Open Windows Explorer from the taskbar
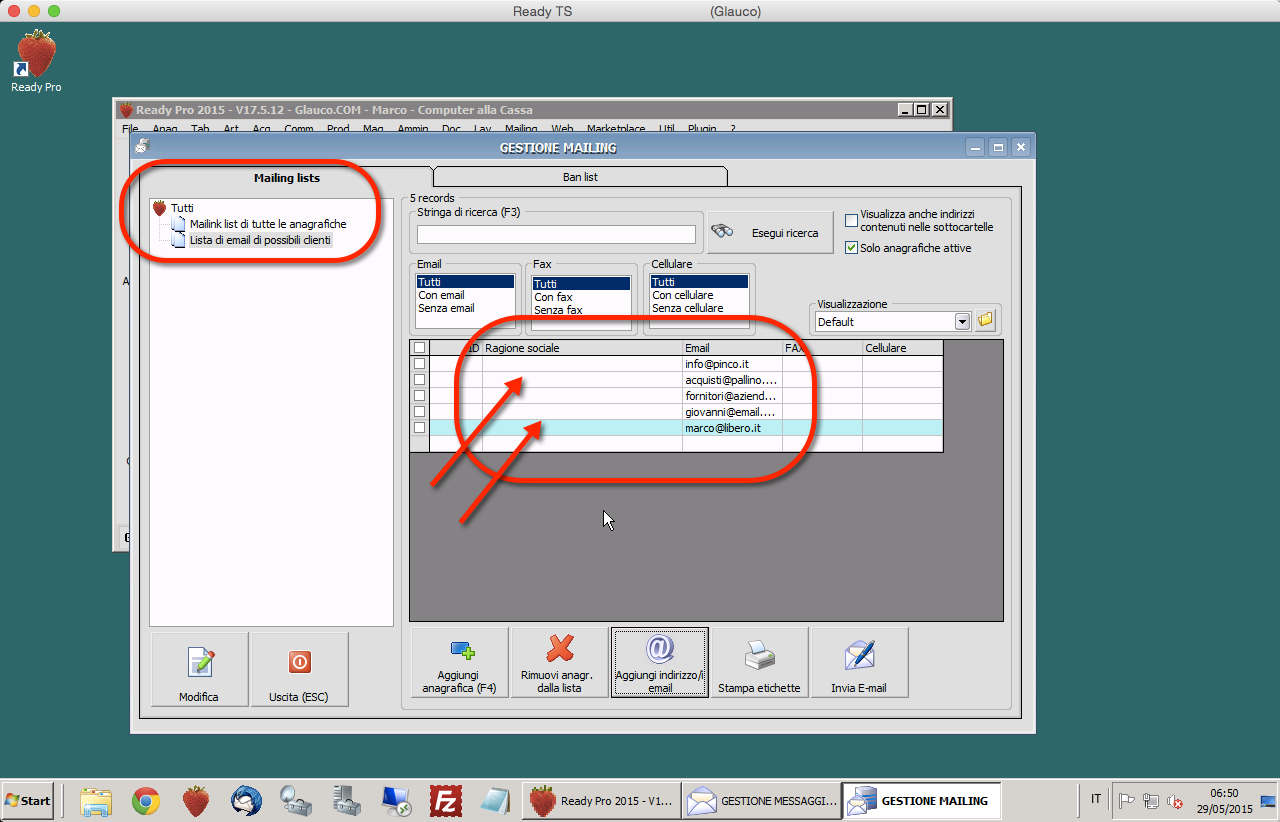 (x=96, y=800)
